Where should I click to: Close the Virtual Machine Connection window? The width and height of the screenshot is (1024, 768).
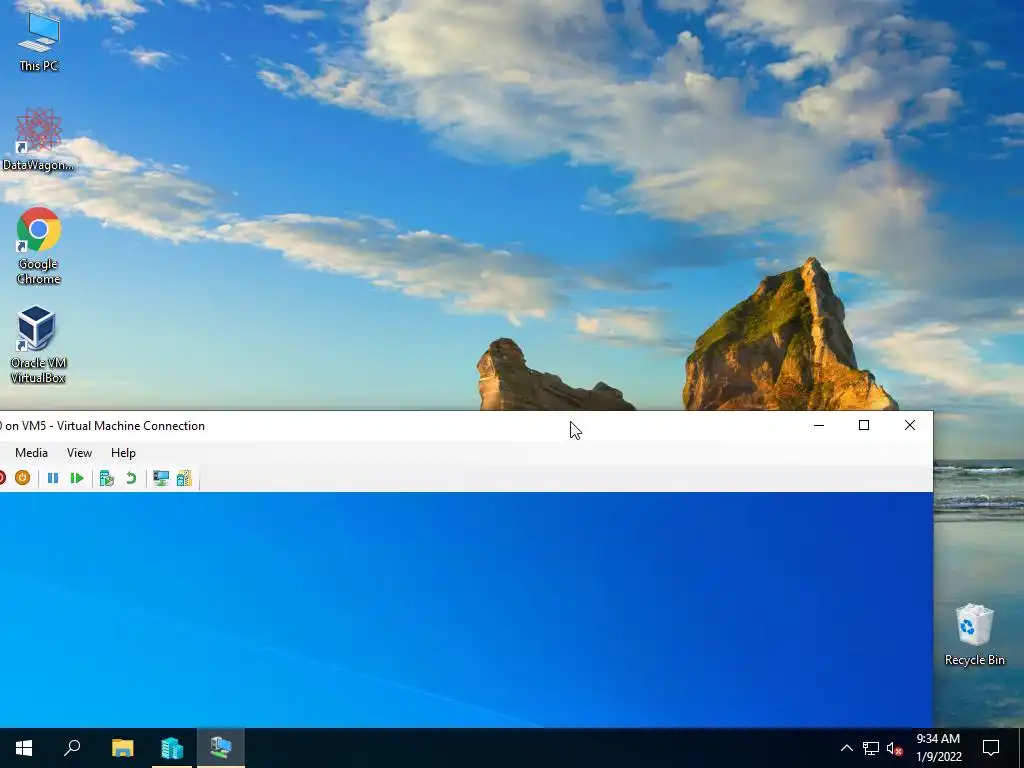(x=910, y=425)
